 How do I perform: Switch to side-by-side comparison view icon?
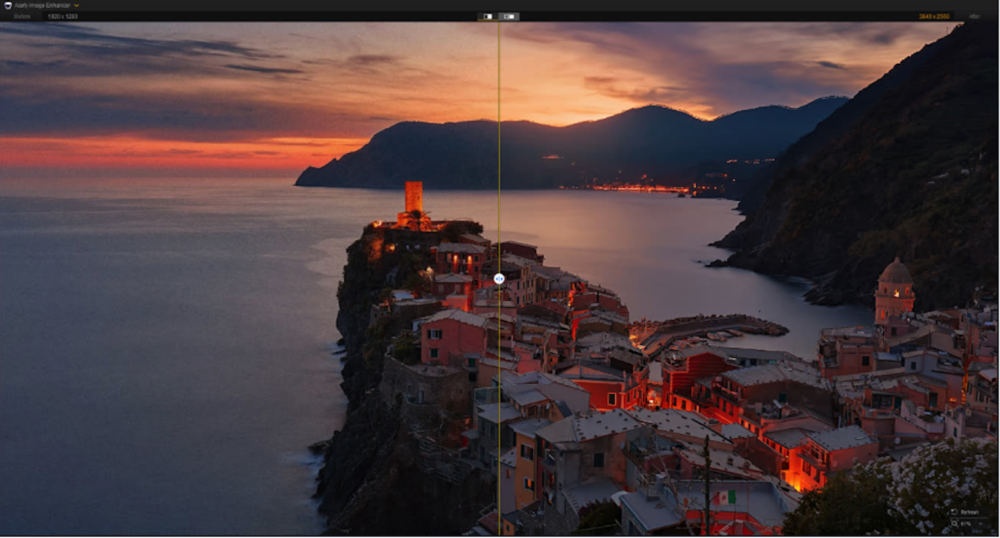[x=509, y=16]
